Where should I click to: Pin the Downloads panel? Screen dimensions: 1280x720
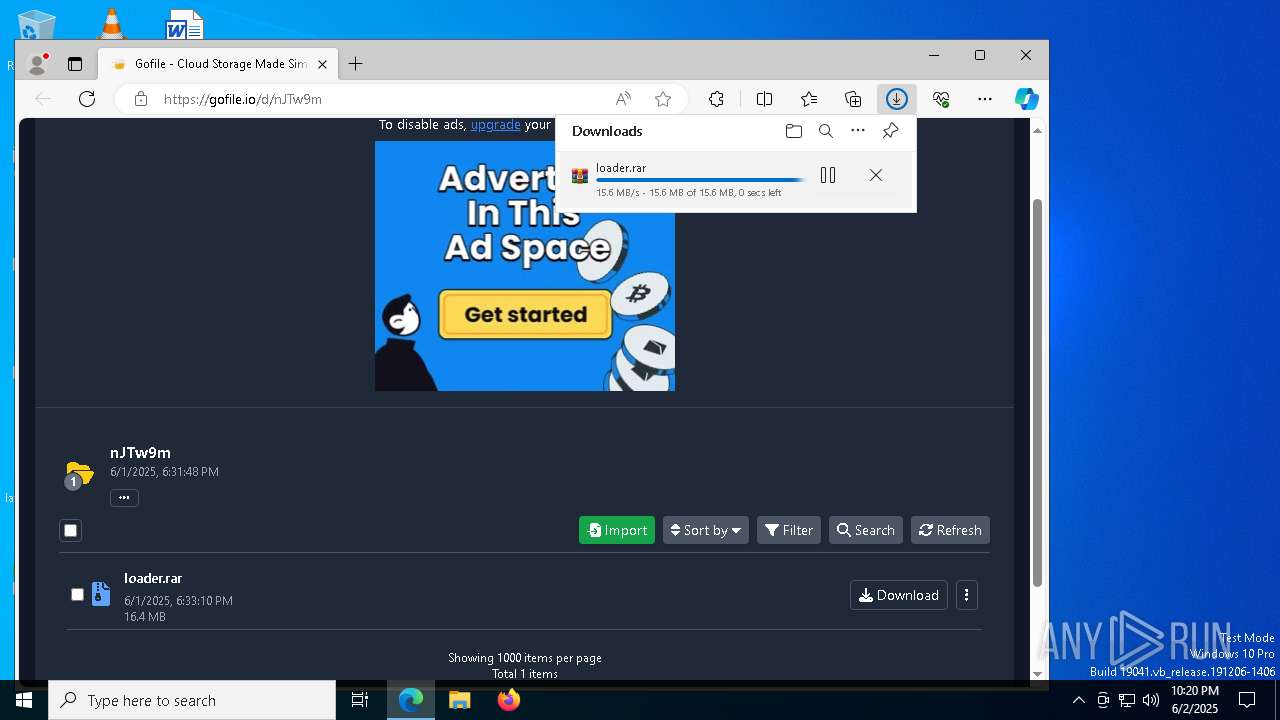tap(890, 131)
